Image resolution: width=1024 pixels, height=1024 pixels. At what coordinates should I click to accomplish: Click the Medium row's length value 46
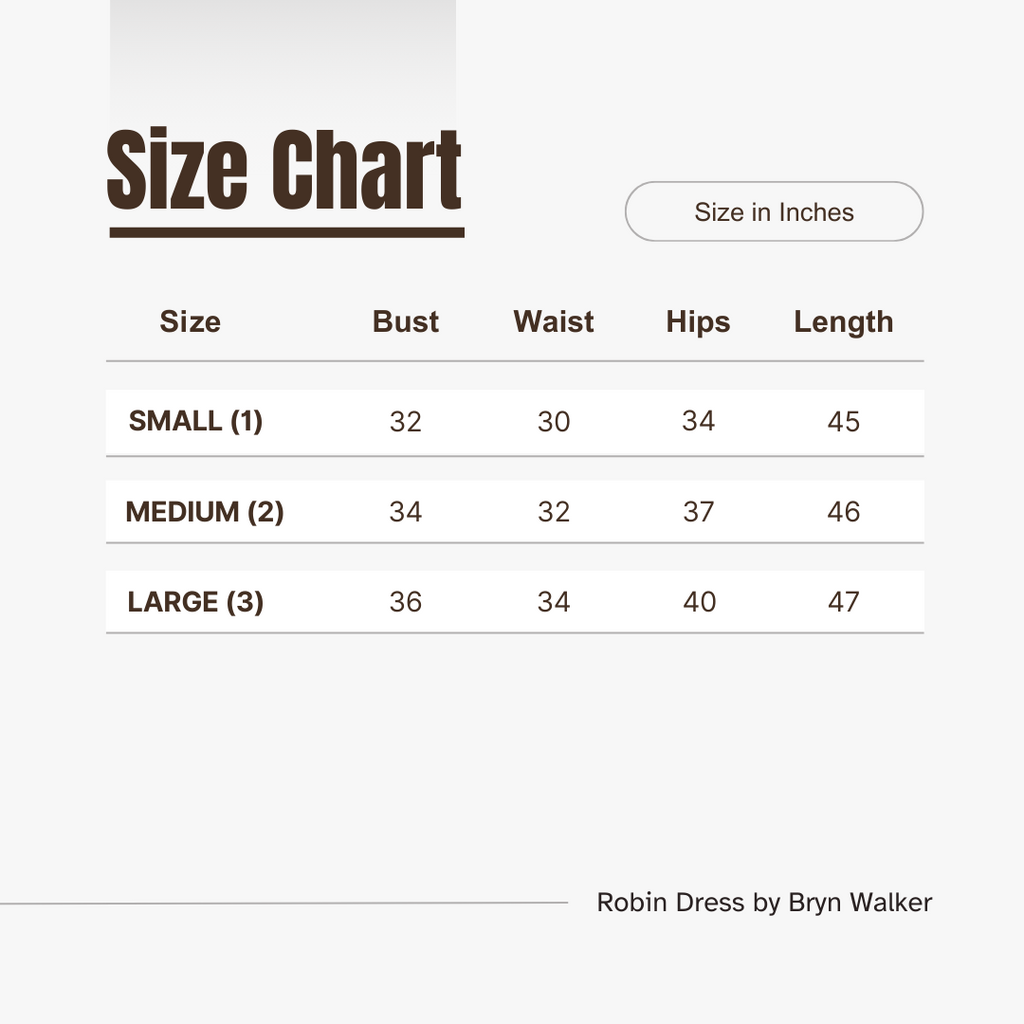[x=843, y=512]
